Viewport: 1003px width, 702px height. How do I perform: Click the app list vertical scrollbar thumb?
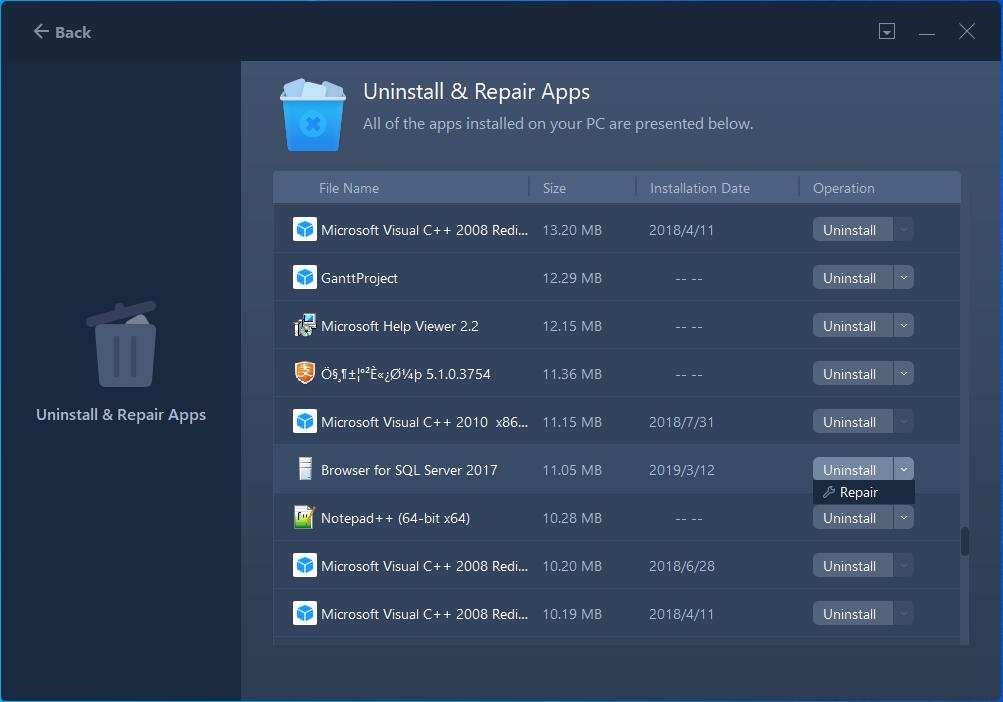coord(965,541)
